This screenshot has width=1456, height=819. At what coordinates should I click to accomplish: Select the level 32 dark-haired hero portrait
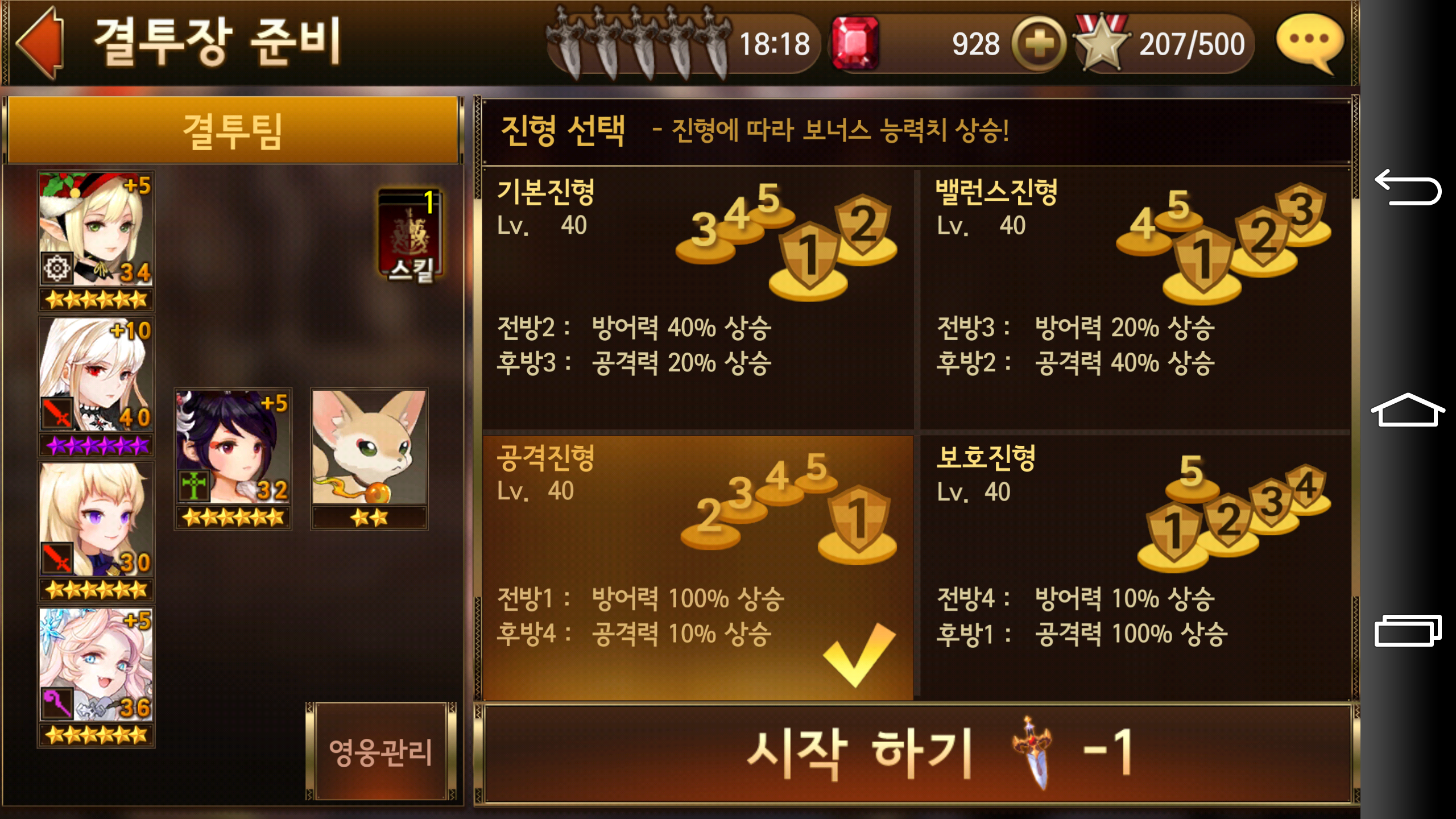(233, 460)
